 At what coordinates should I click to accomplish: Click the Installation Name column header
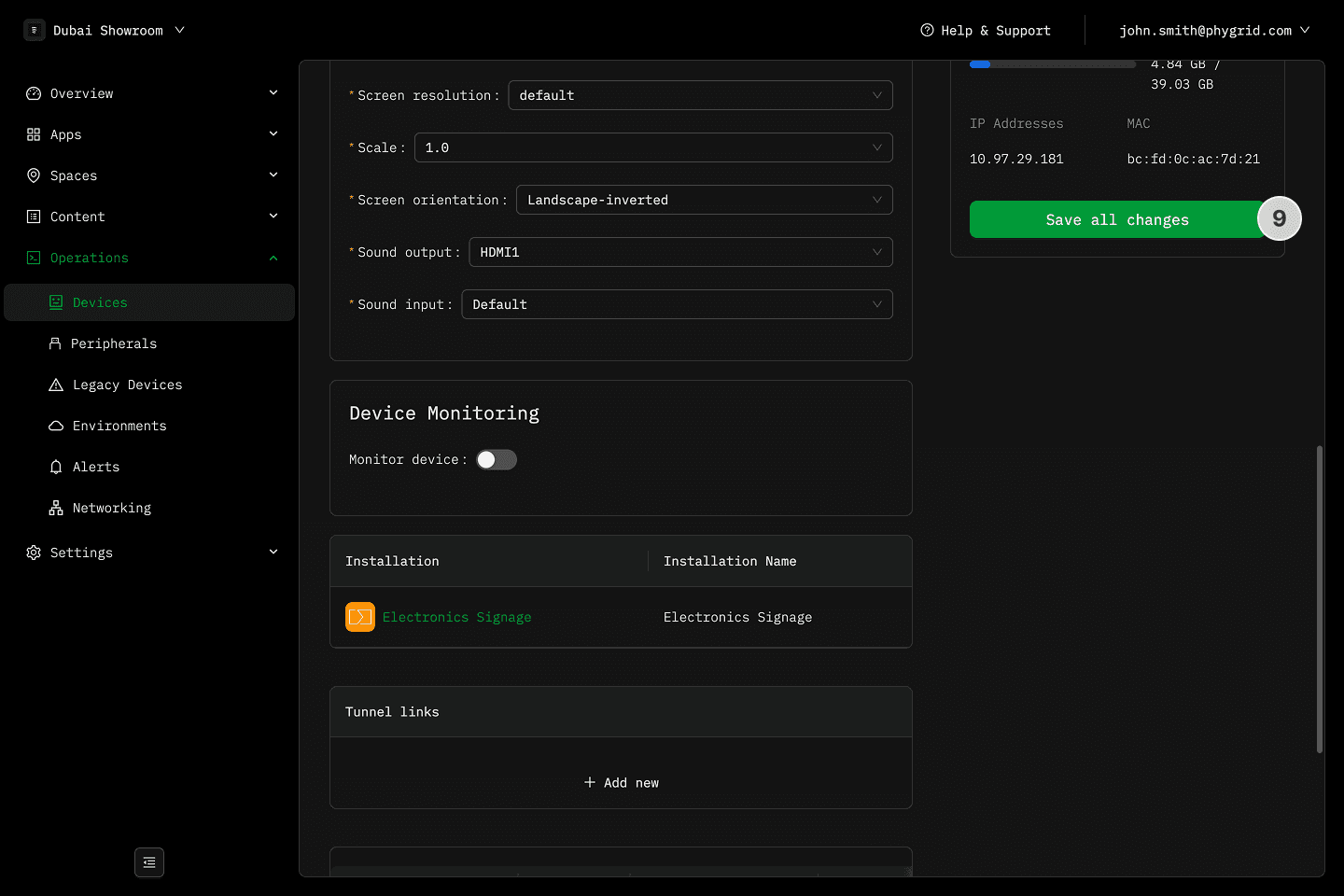[x=780, y=561]
